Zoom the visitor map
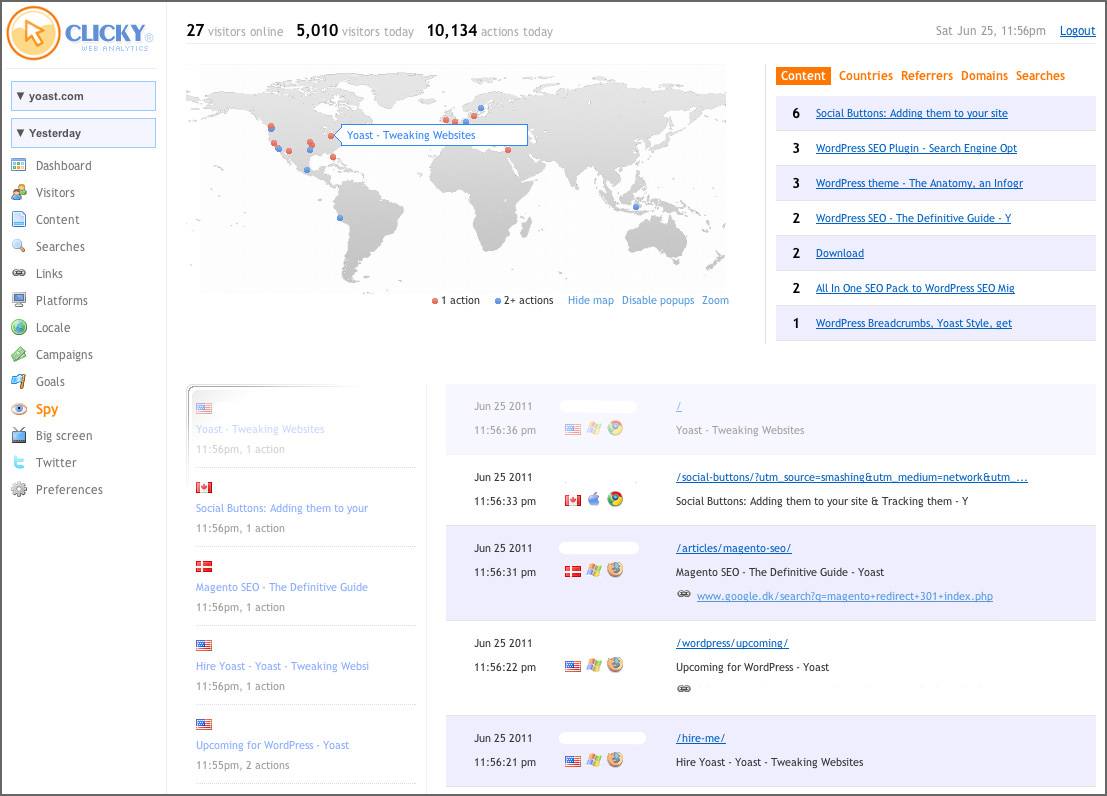1107x796 pixels. (x=715, y=301)
